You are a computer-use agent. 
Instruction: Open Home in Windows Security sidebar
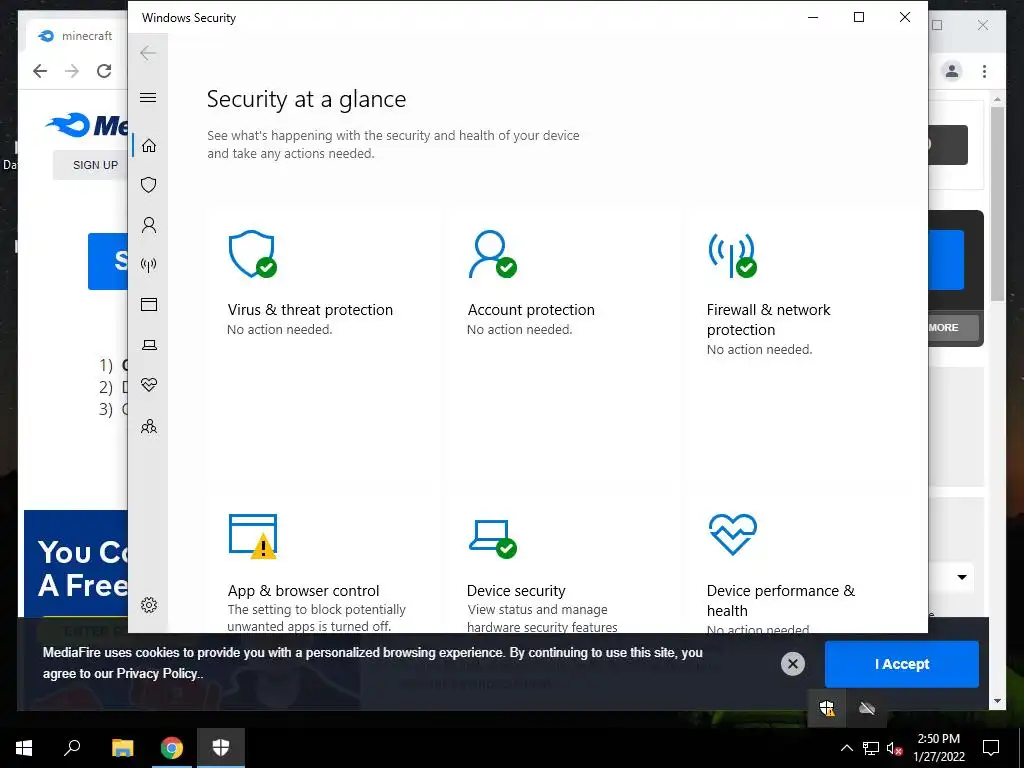(149, 145)
